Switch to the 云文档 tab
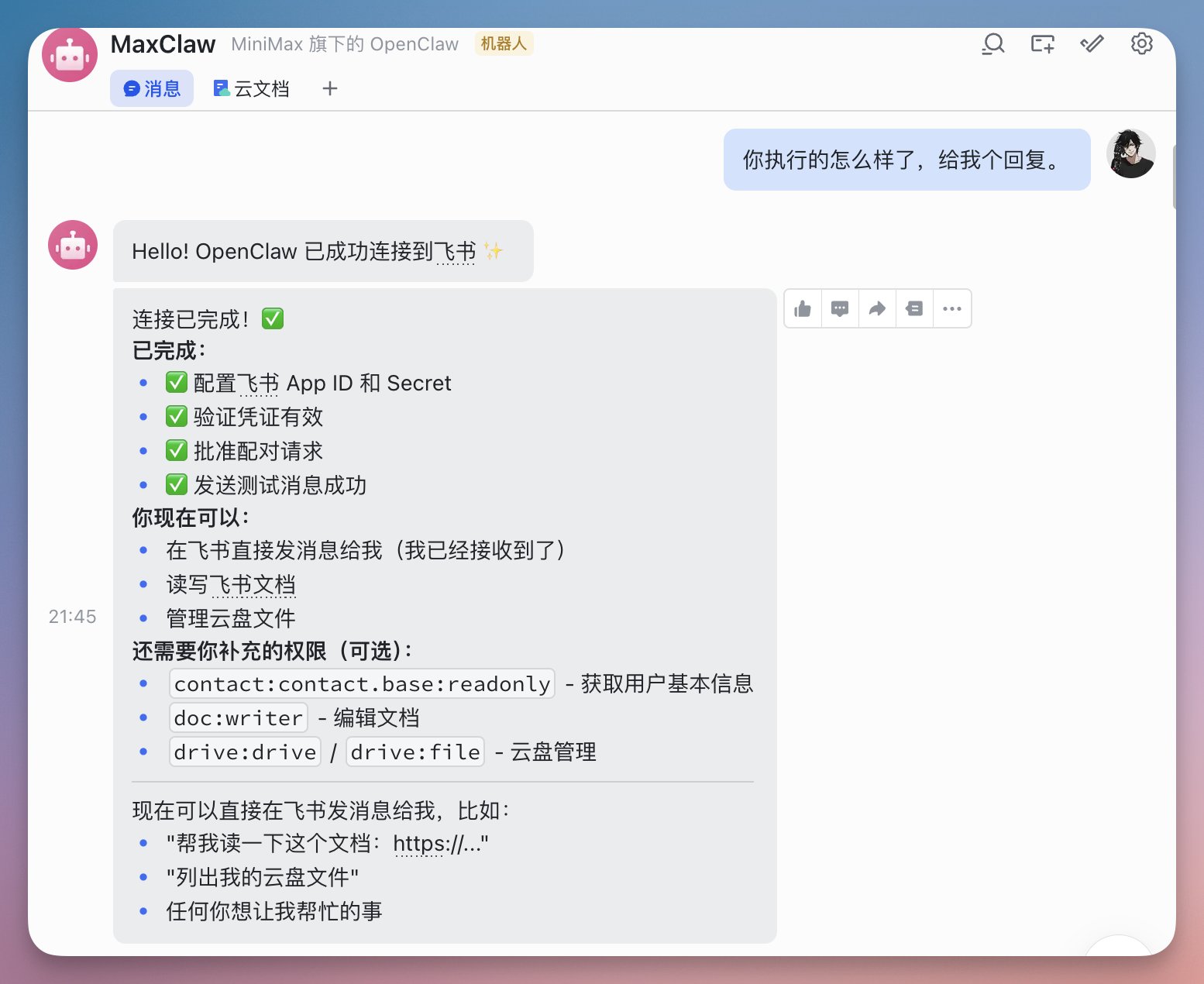 251,88
